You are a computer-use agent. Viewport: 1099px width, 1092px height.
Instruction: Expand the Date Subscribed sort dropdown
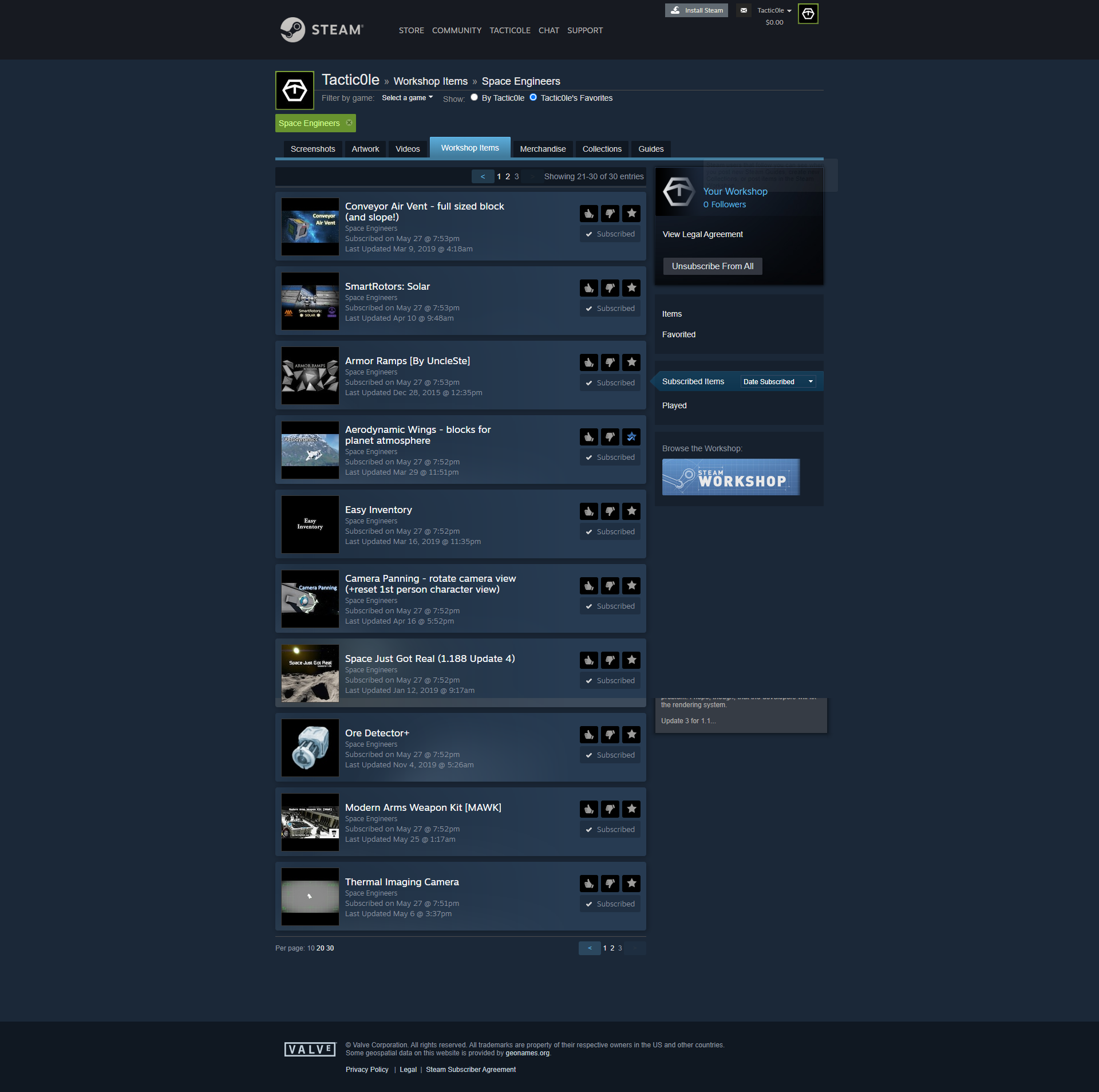(x=777, y=382)
